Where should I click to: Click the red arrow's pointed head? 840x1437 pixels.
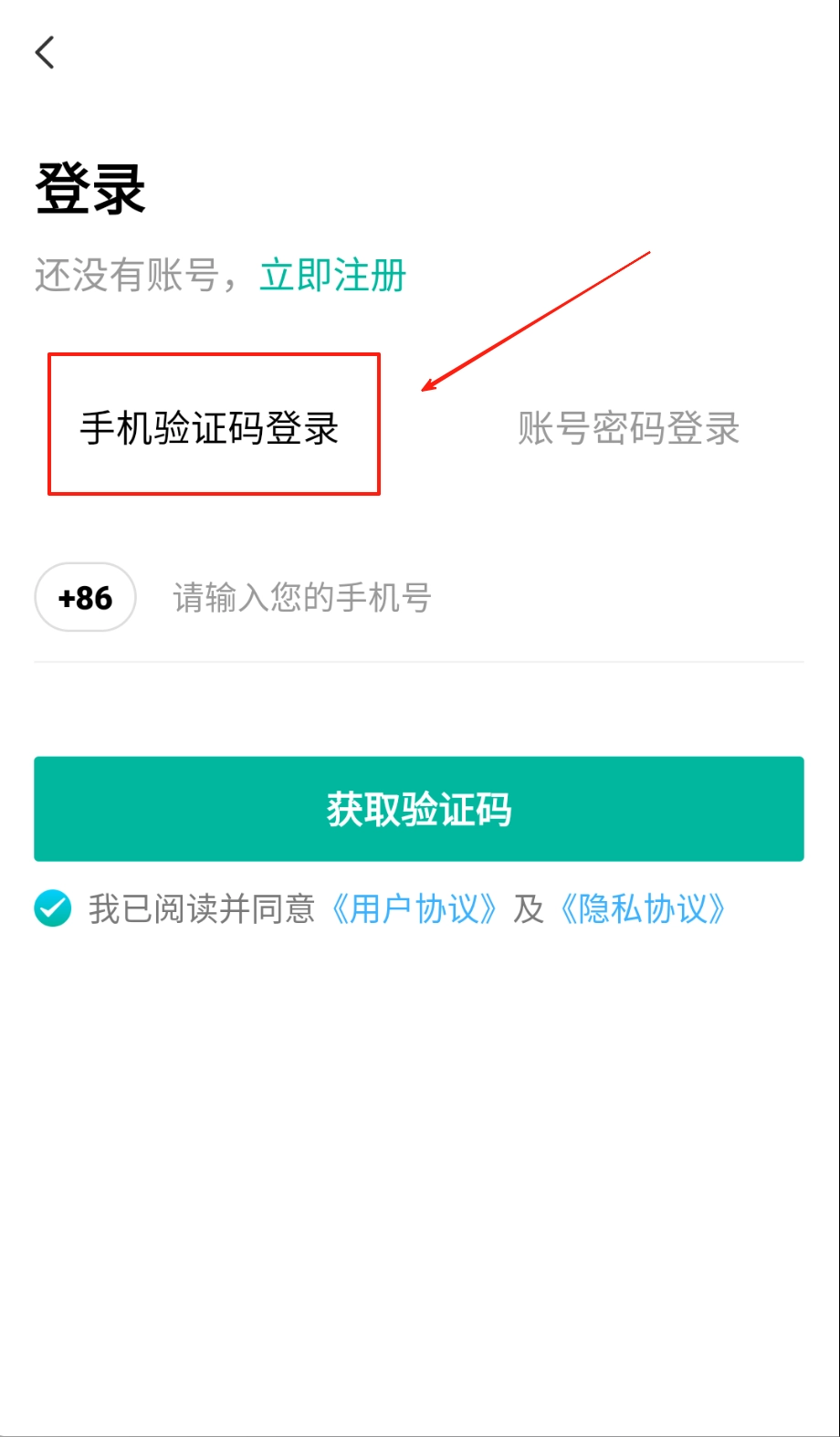426,388
